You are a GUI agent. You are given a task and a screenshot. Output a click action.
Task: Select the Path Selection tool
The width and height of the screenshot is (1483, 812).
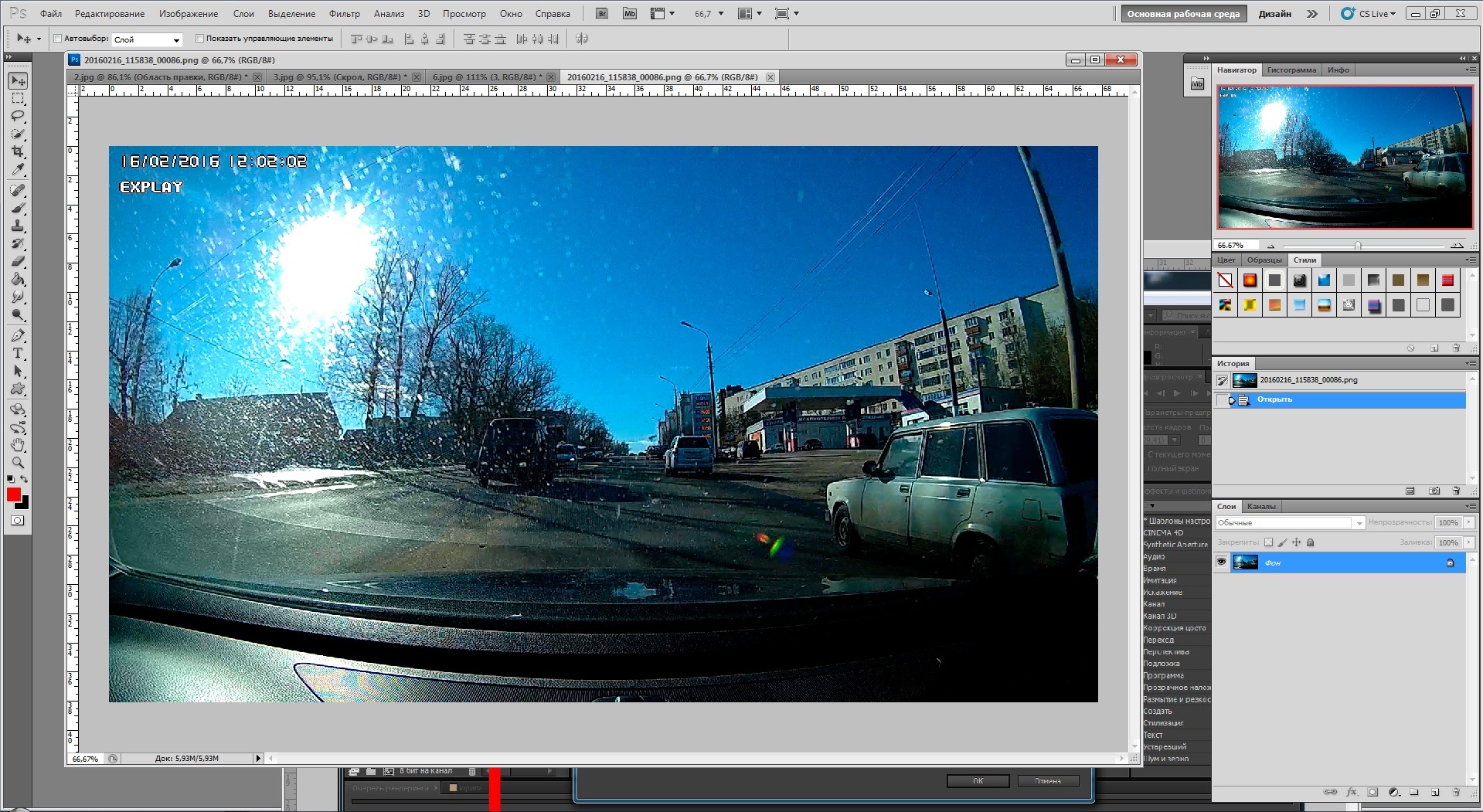pyautogui.click(x=18, y=372)
